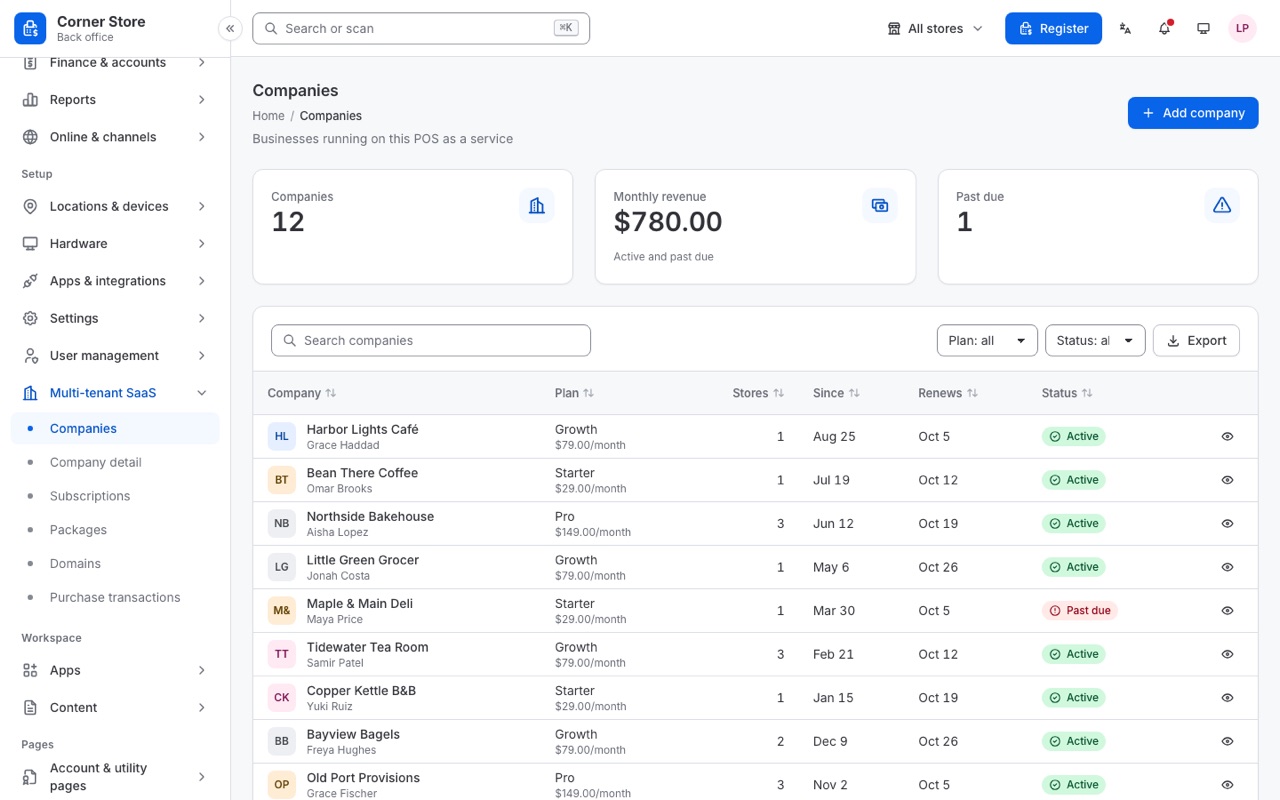Sort table by Since column
This screenshot has height=800, width=1280.
coord(836,393)
